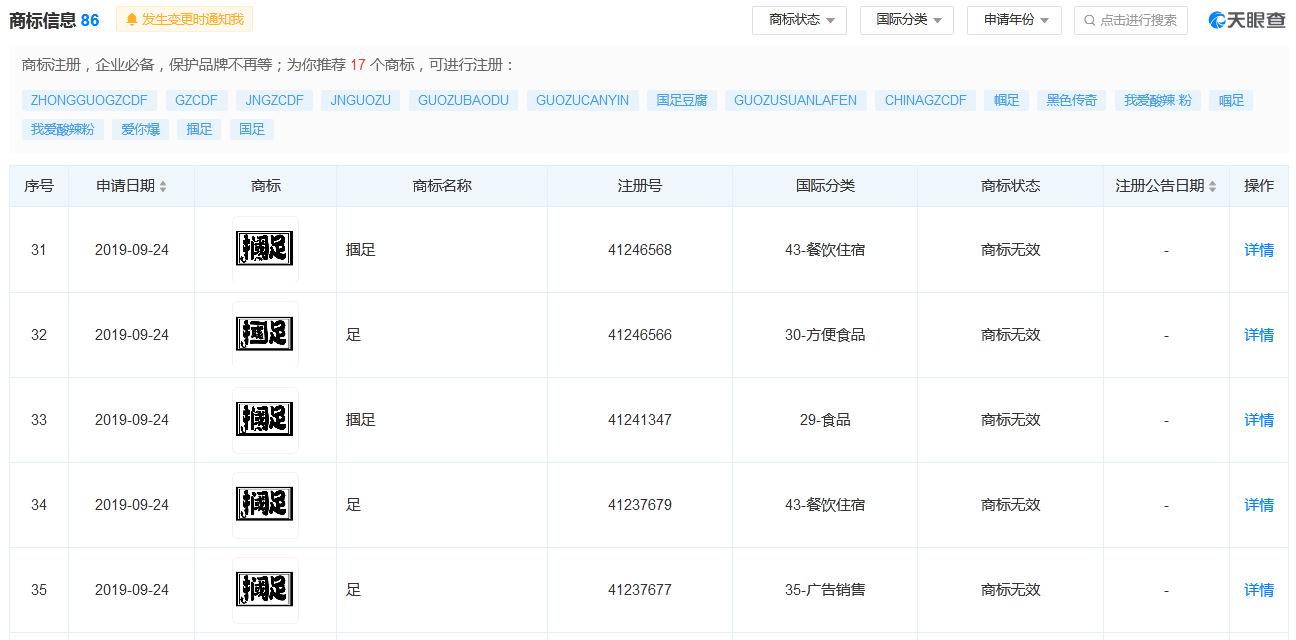Click the 黑色传奇 trademark tag
Viewport: 1296px width, 640px height.
pyautogui.click(x=1070, y=100)
